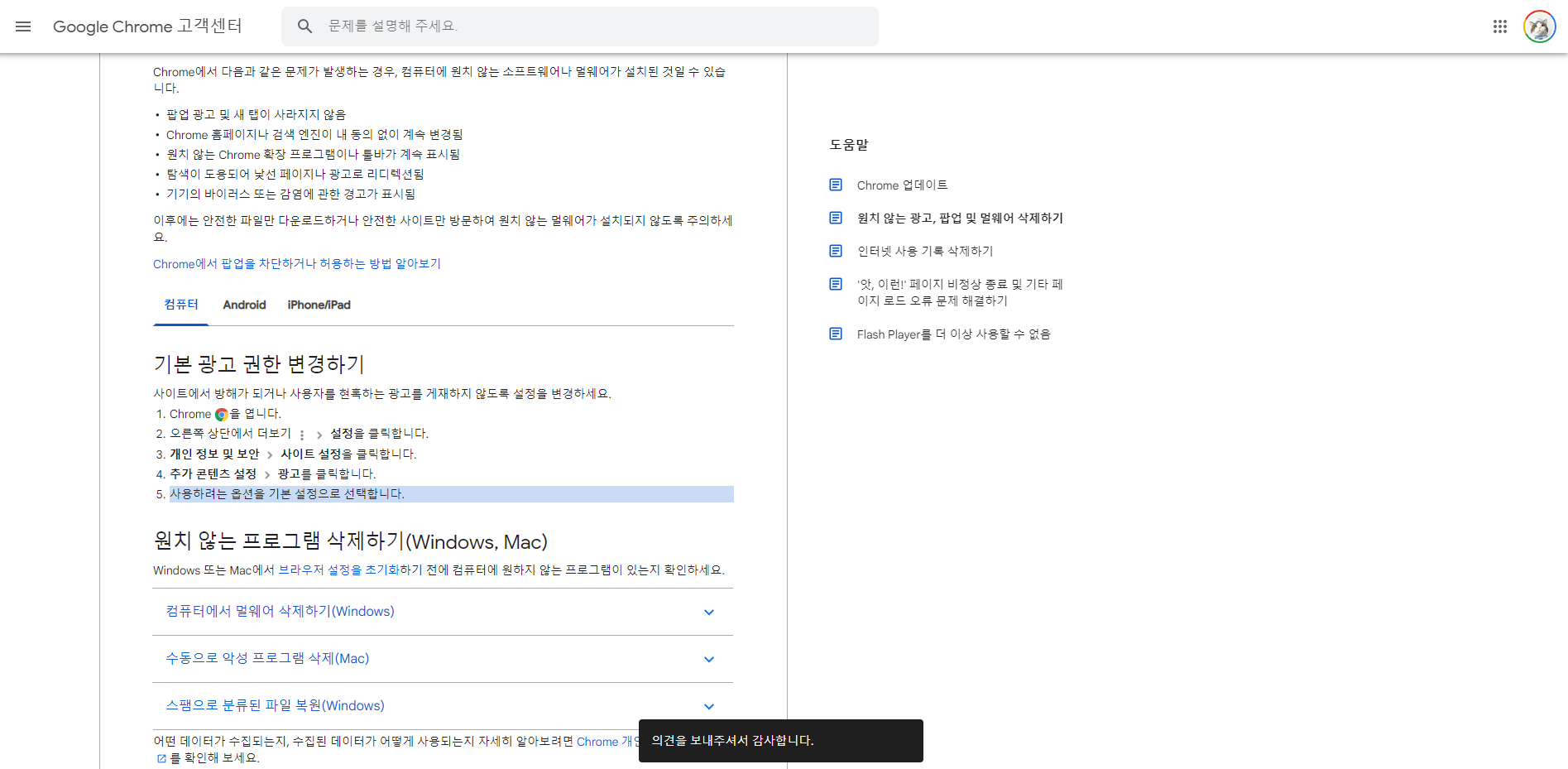Expand 수동으로 악성 프로그램 삭제(Mac) section

443,659
